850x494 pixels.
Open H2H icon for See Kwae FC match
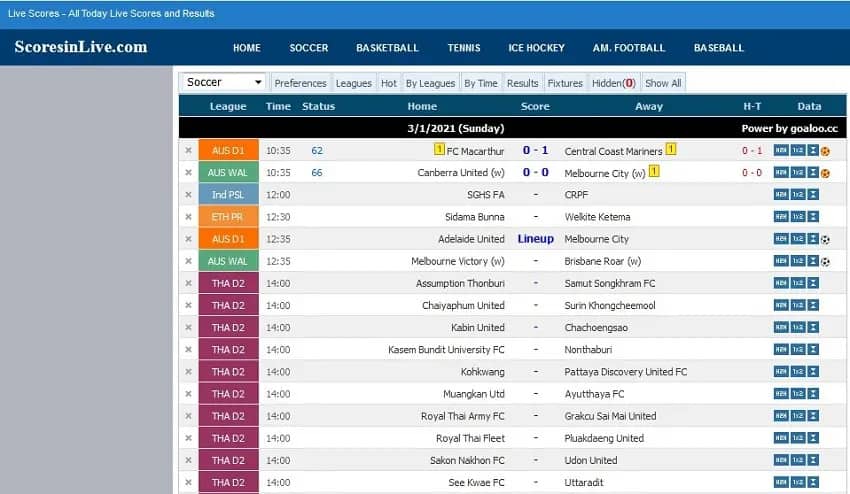781,483
